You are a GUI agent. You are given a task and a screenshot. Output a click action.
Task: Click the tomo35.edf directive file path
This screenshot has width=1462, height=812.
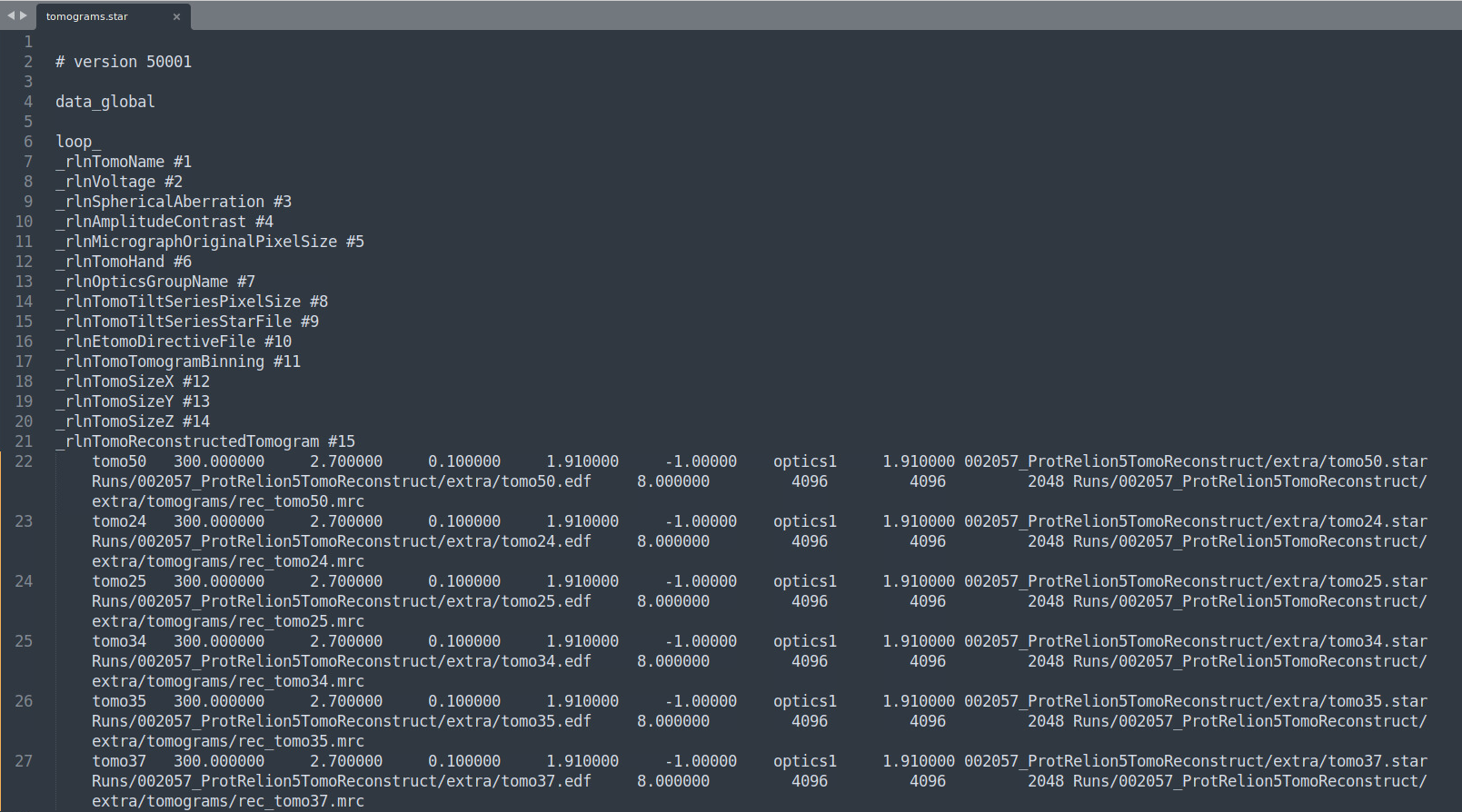click(x=342, y=721)
